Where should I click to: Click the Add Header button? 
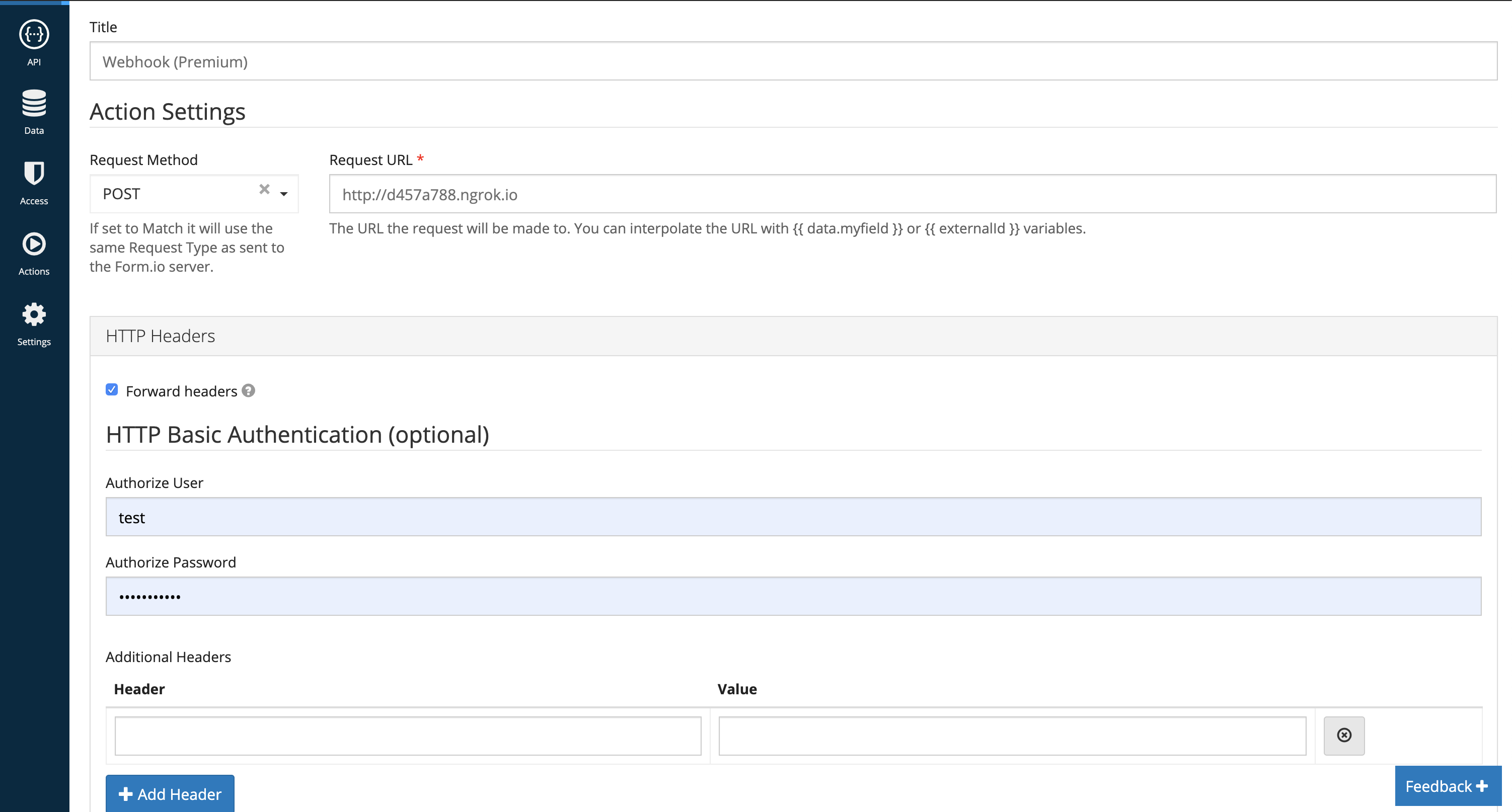click(x=169, y=793)
